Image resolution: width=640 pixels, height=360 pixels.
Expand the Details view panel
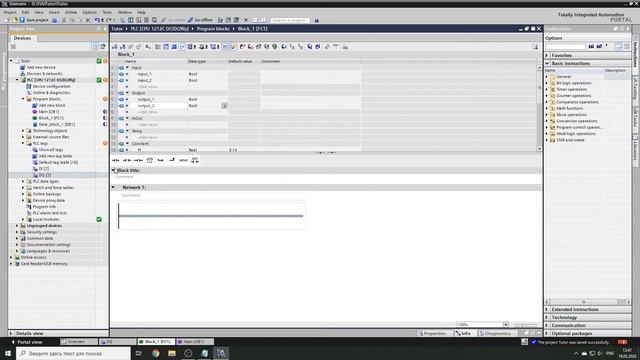[x=11, y=333]
